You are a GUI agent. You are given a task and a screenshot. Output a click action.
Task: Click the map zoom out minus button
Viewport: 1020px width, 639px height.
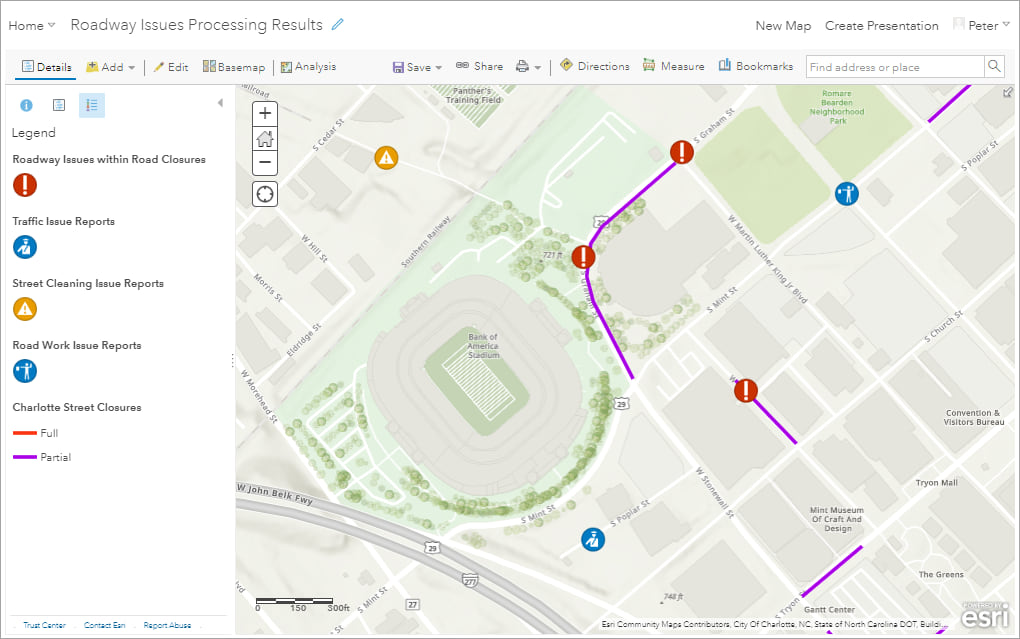click(265, 162)
